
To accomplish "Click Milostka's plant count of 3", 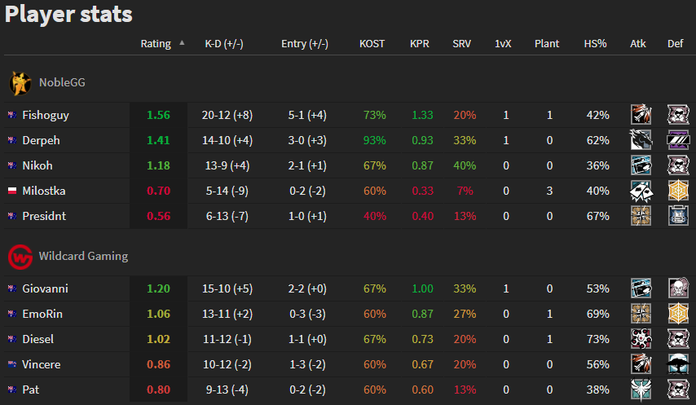I will tap(550, 191).
